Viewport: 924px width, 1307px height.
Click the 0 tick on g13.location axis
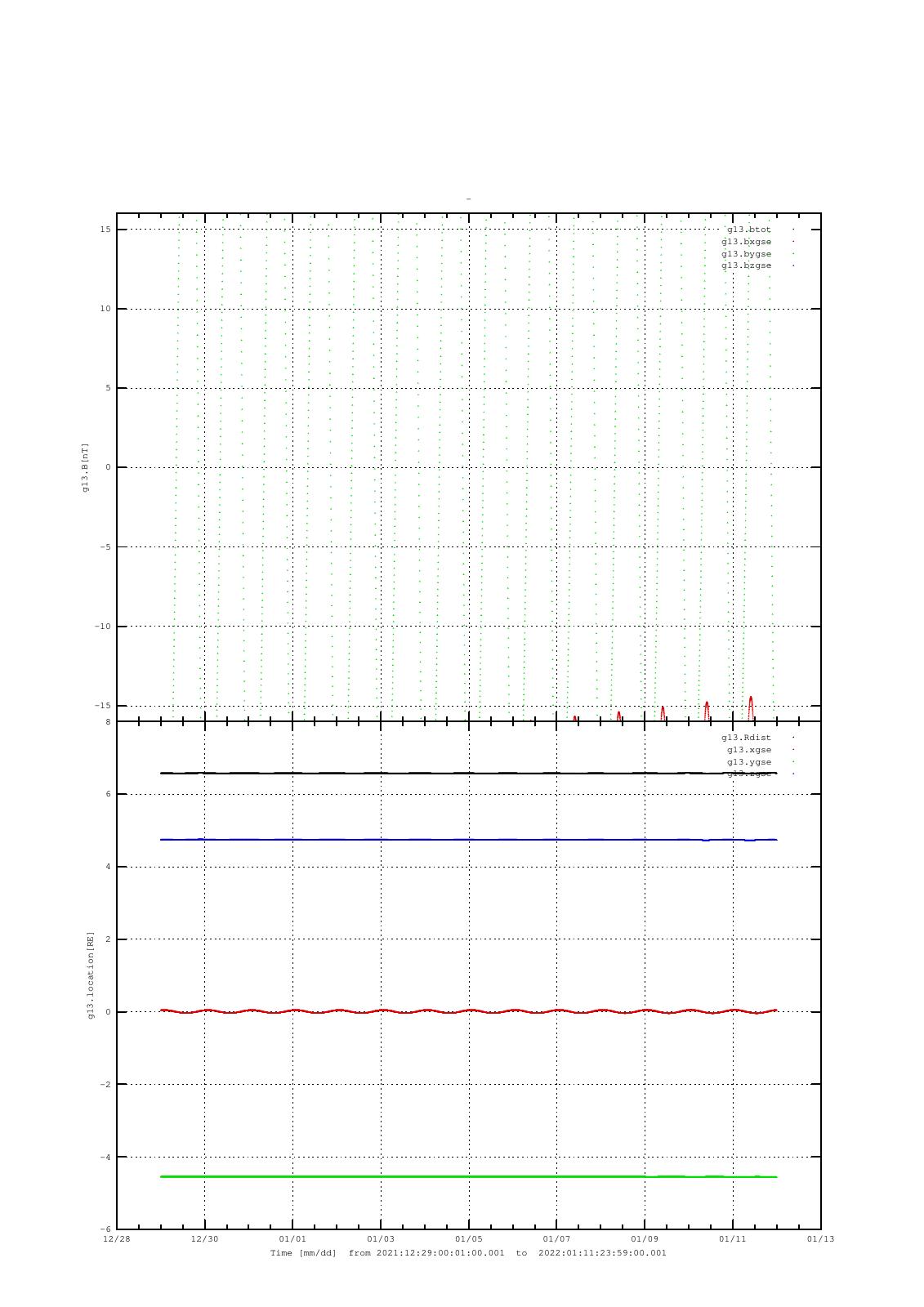coord(109,1012)
